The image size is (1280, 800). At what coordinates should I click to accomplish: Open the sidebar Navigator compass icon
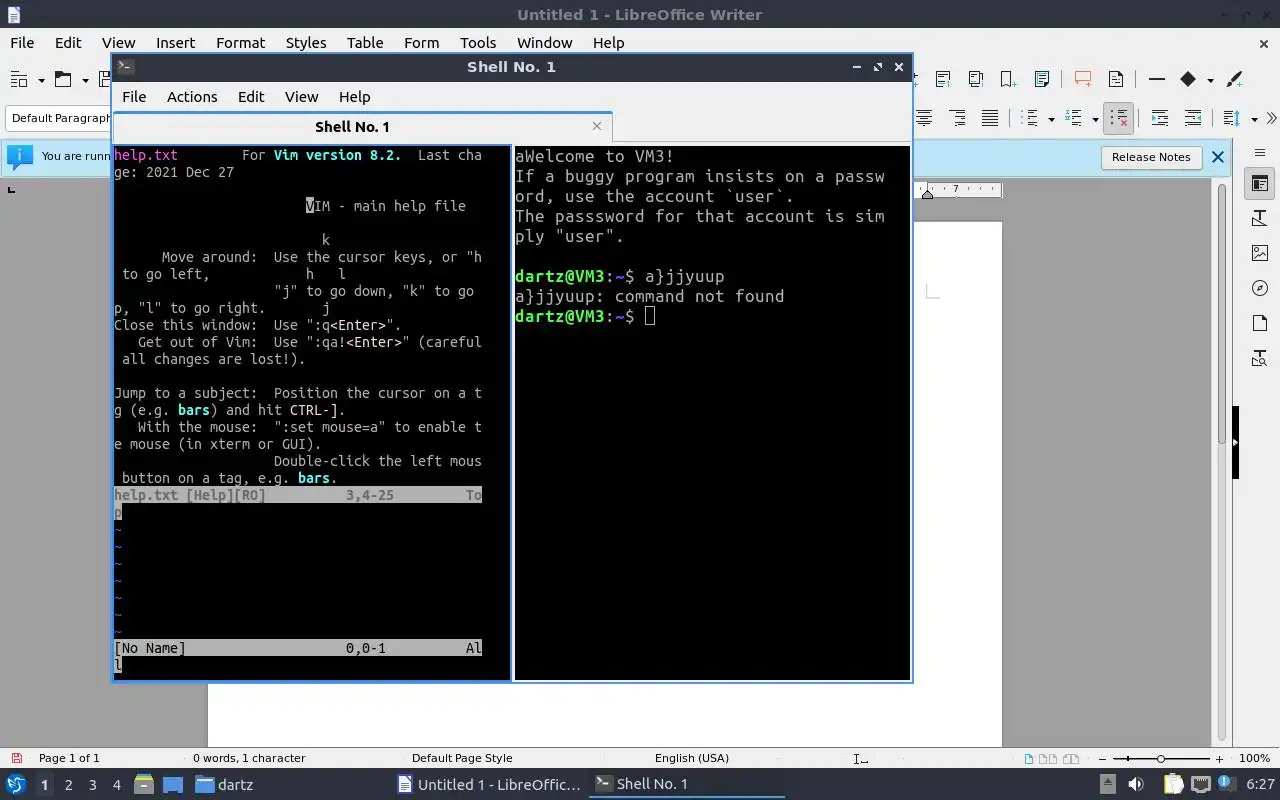1260,288
